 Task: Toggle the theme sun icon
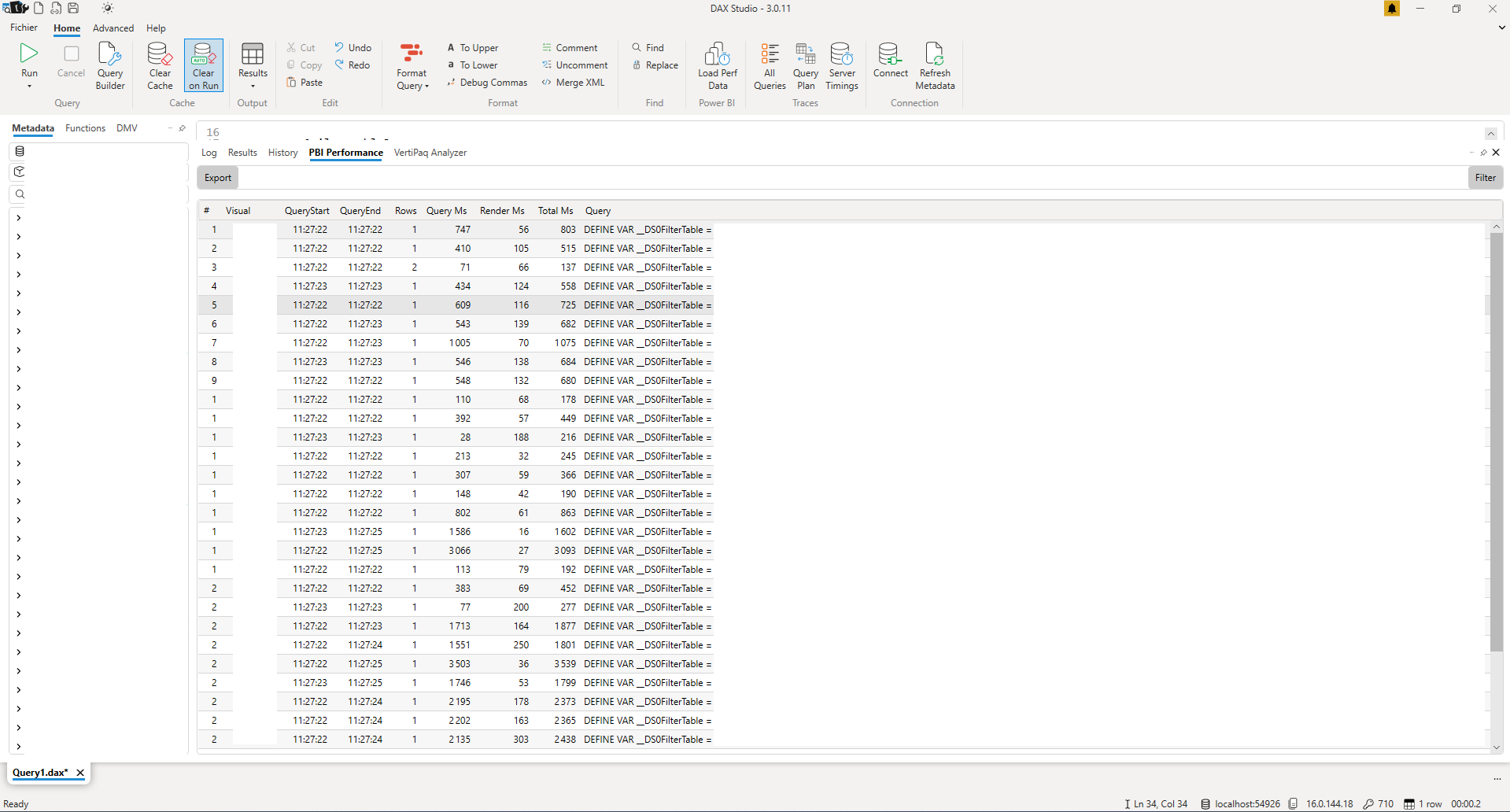108,8
